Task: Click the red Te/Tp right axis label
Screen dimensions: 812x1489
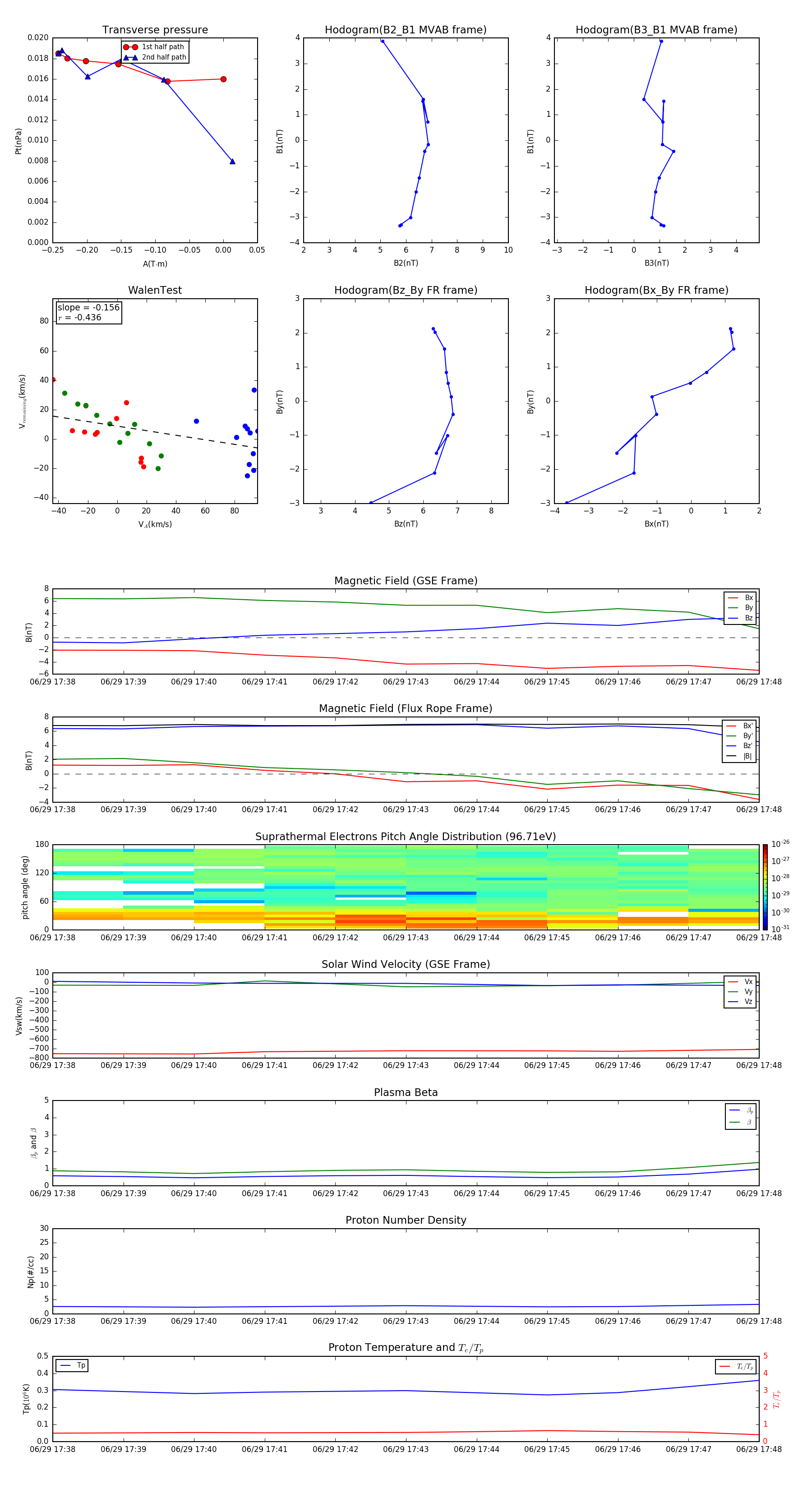Action: click(x=776, y=1399)
